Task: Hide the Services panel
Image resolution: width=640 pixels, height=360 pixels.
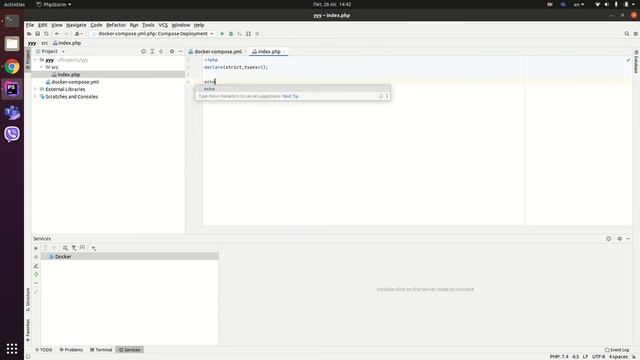Action: click(x=628, y=239)
